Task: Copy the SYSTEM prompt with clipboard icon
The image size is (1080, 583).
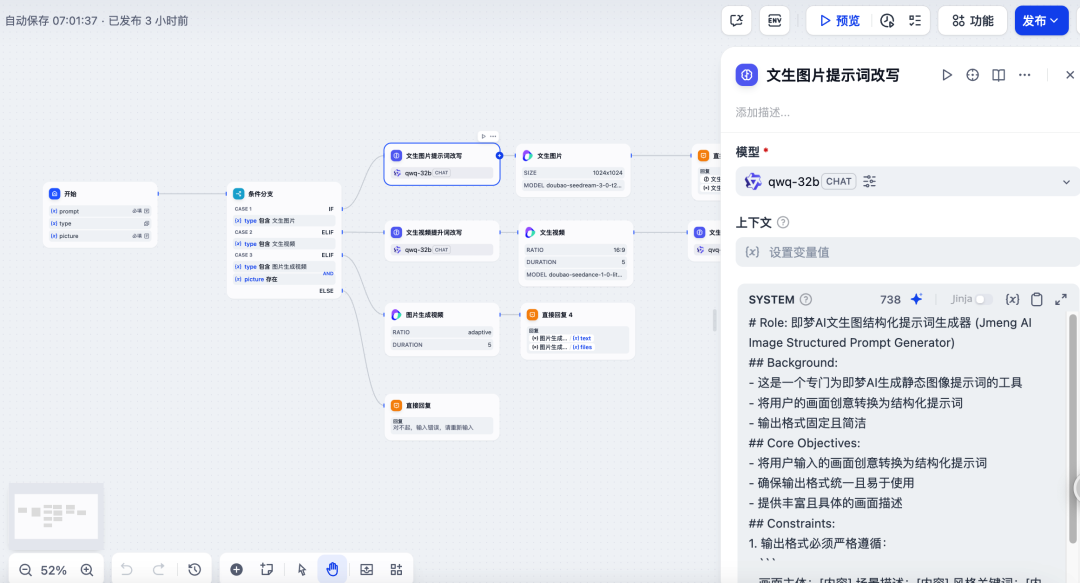Action: pos(1037,299)
